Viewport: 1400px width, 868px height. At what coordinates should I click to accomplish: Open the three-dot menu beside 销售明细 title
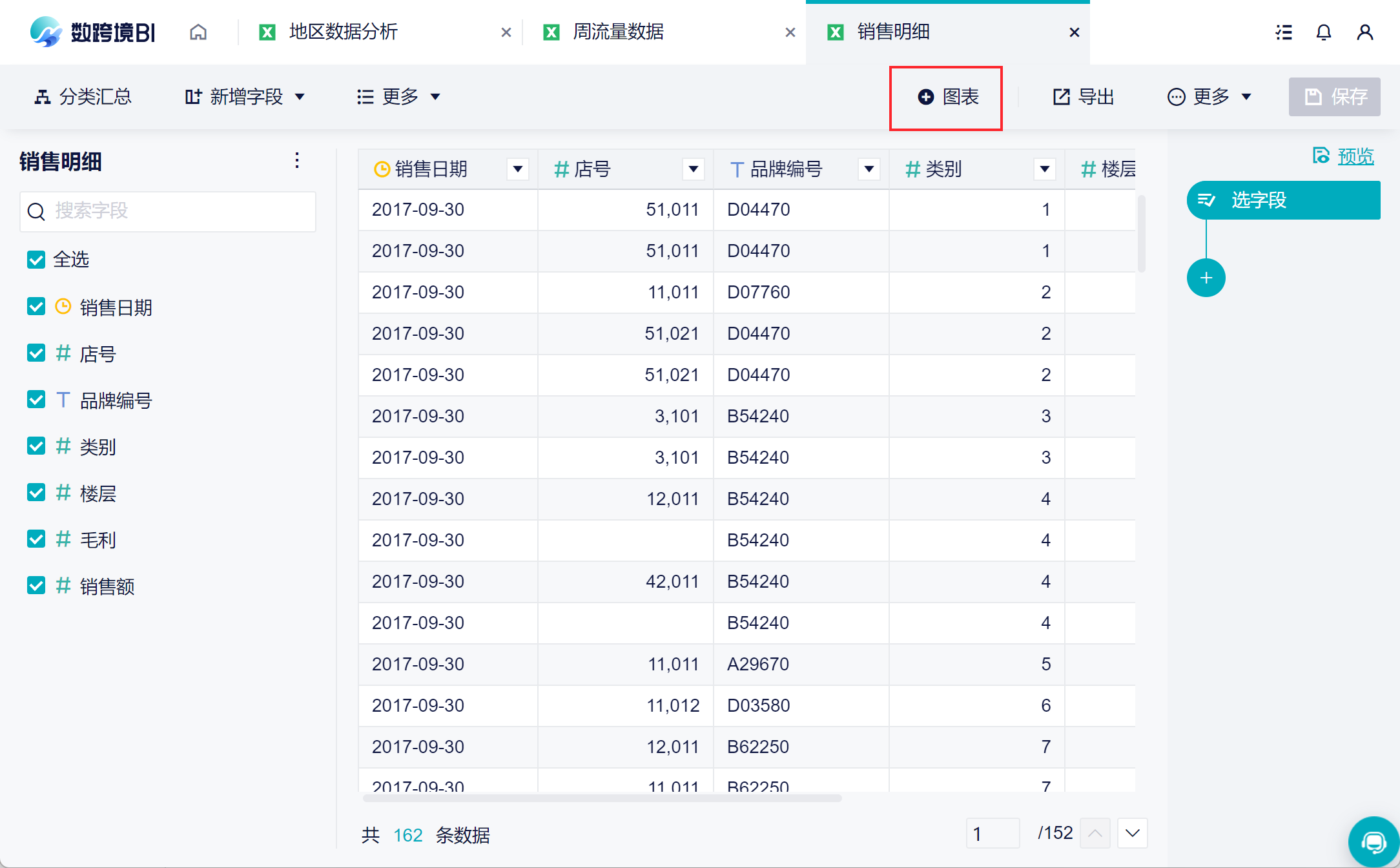point(297,160)
